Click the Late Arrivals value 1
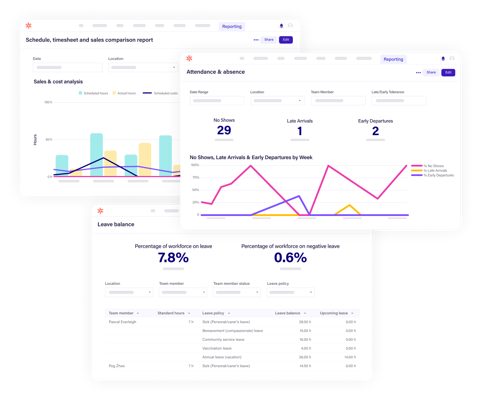 300,131
